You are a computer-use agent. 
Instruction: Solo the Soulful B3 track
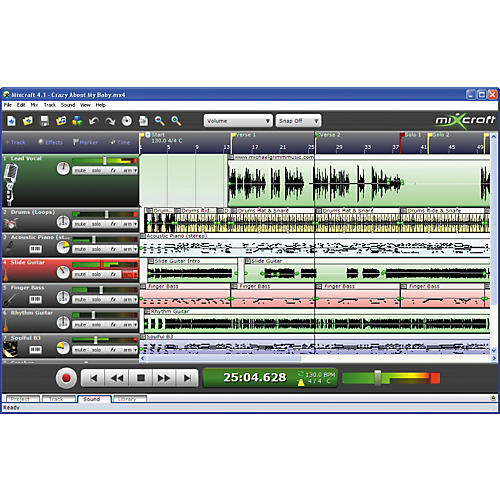coord(96,350)
